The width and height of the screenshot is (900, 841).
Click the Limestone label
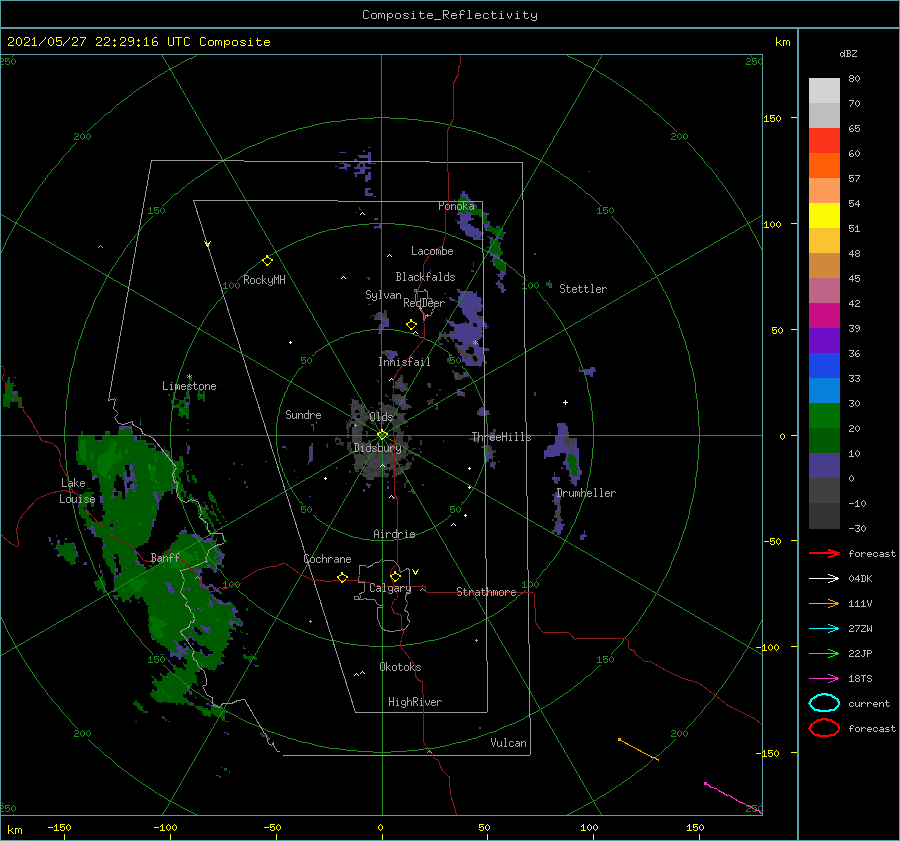point(189,386)
